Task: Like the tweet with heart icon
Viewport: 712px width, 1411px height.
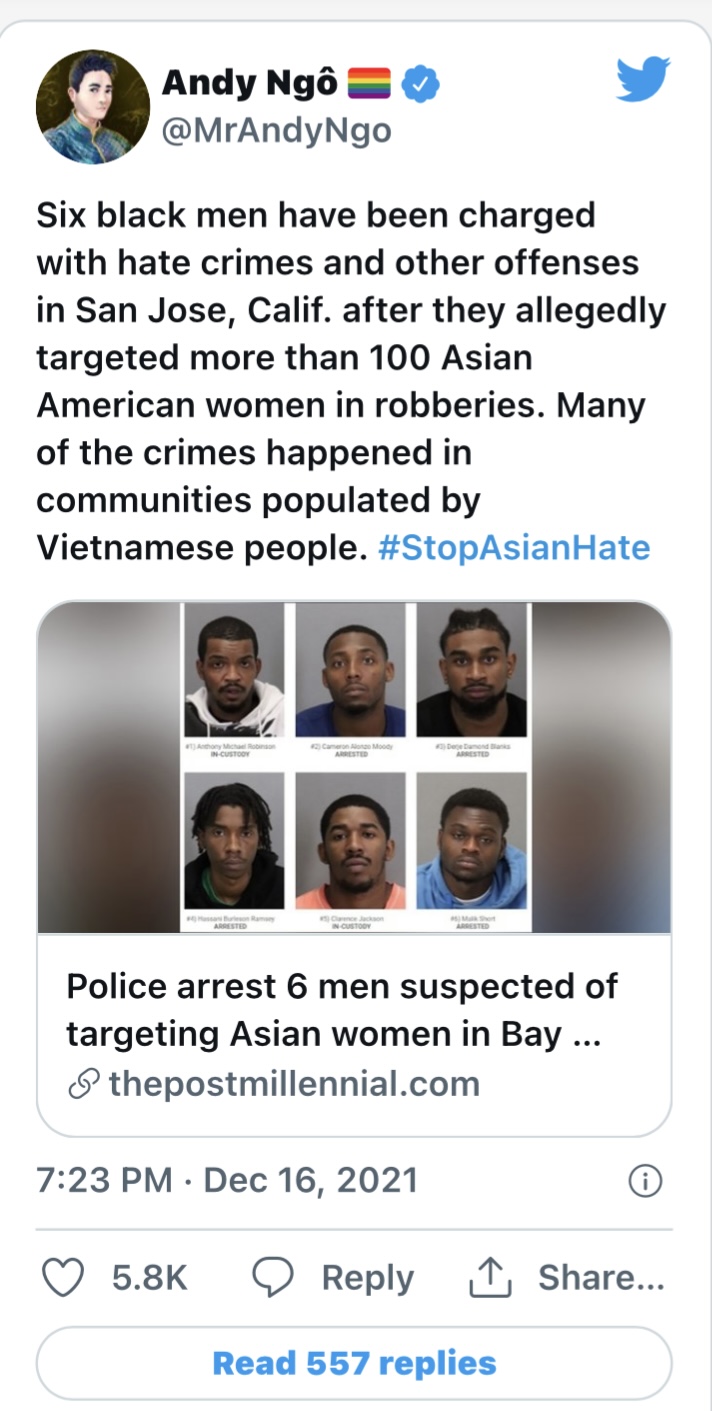Action: [64, 1278]
